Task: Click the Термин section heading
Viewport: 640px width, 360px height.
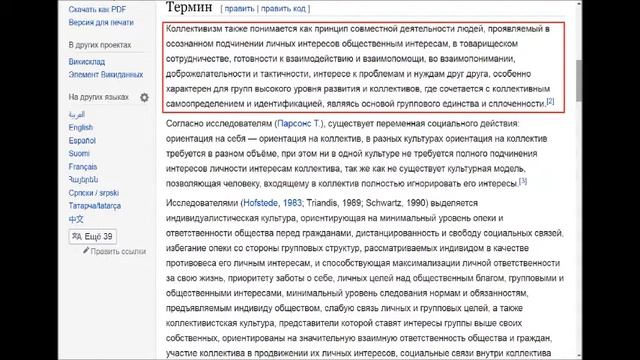Action: tap(189, 7)
